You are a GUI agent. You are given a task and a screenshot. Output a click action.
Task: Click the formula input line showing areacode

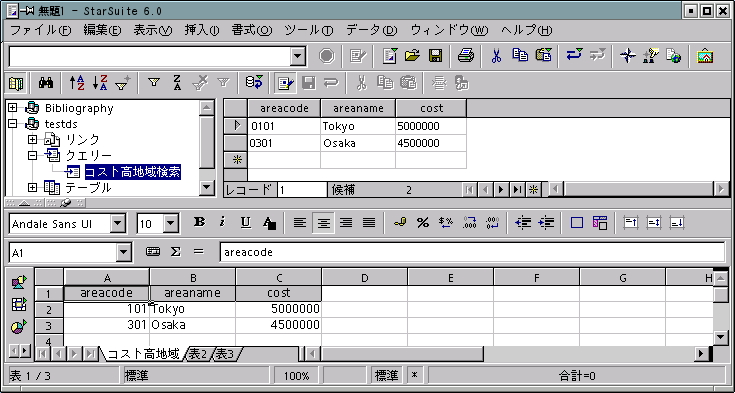coord(472,252)
